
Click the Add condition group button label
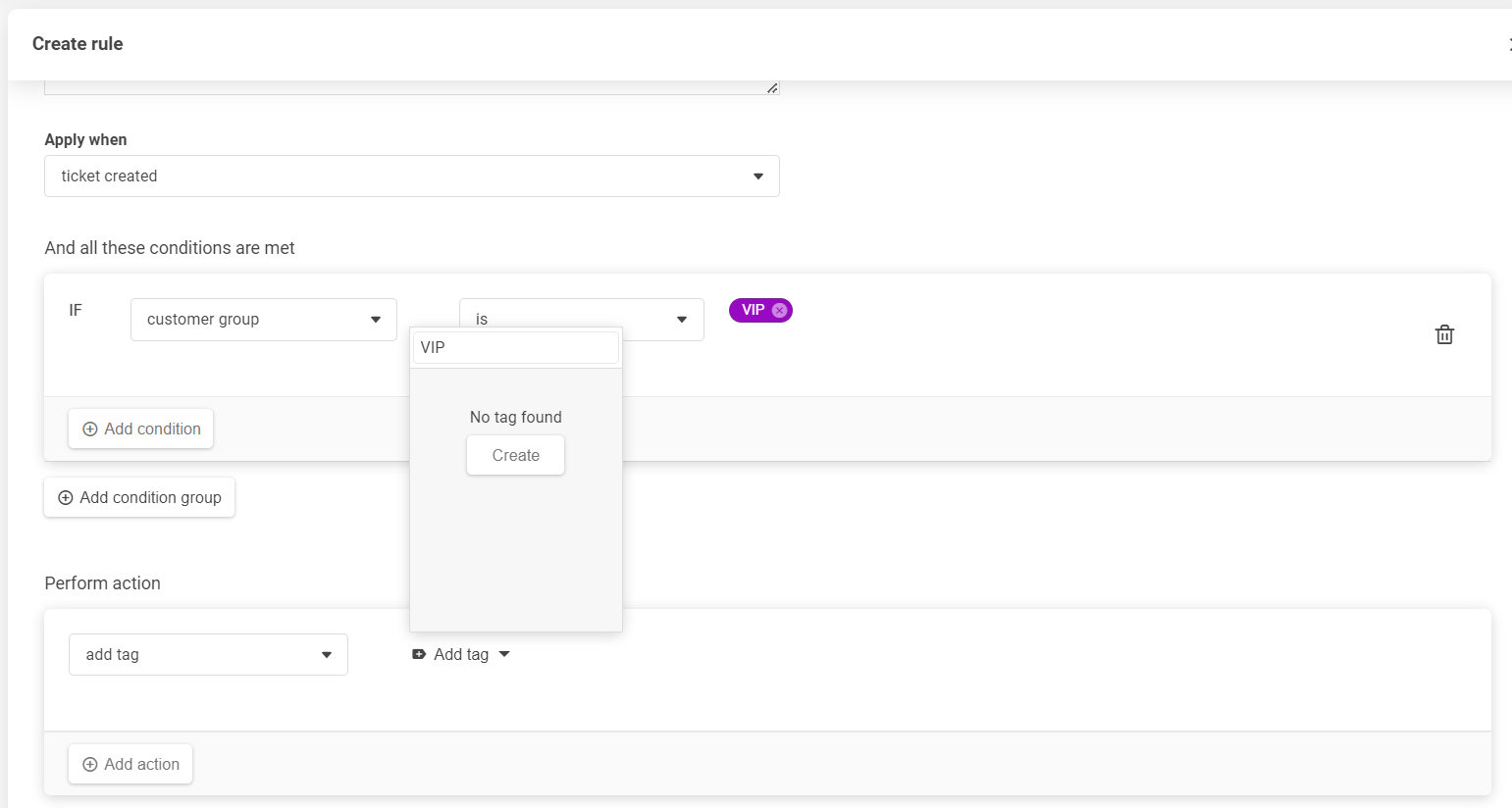coord(150,498)
